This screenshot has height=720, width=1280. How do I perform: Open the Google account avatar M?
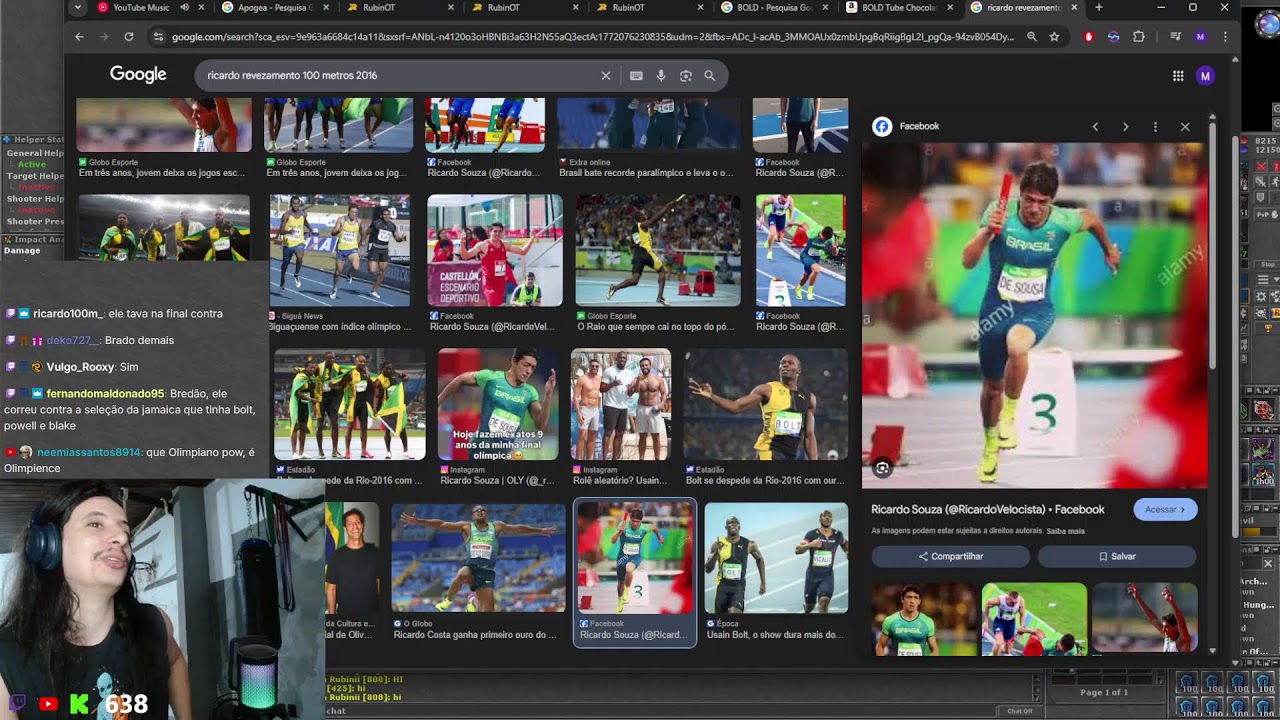point(1205,76)
